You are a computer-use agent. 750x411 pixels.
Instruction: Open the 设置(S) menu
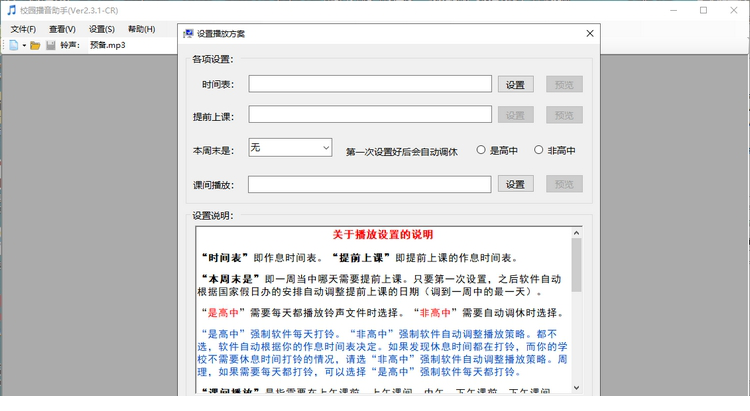coord(102,29)
